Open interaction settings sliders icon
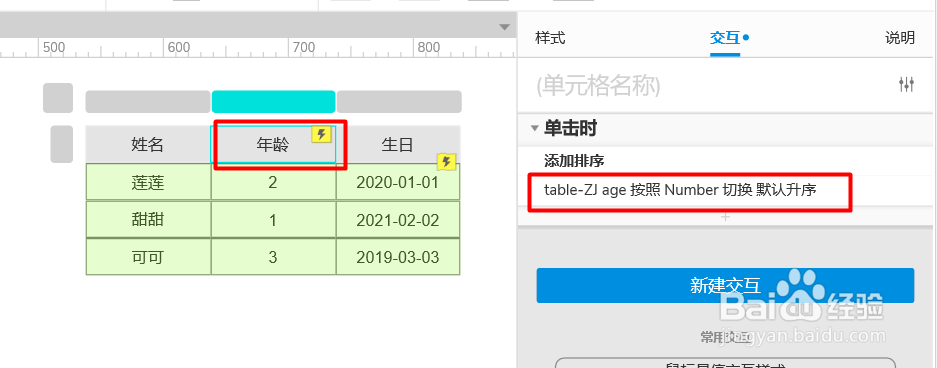This screenshot has height=368, width=937. (907, 85)
